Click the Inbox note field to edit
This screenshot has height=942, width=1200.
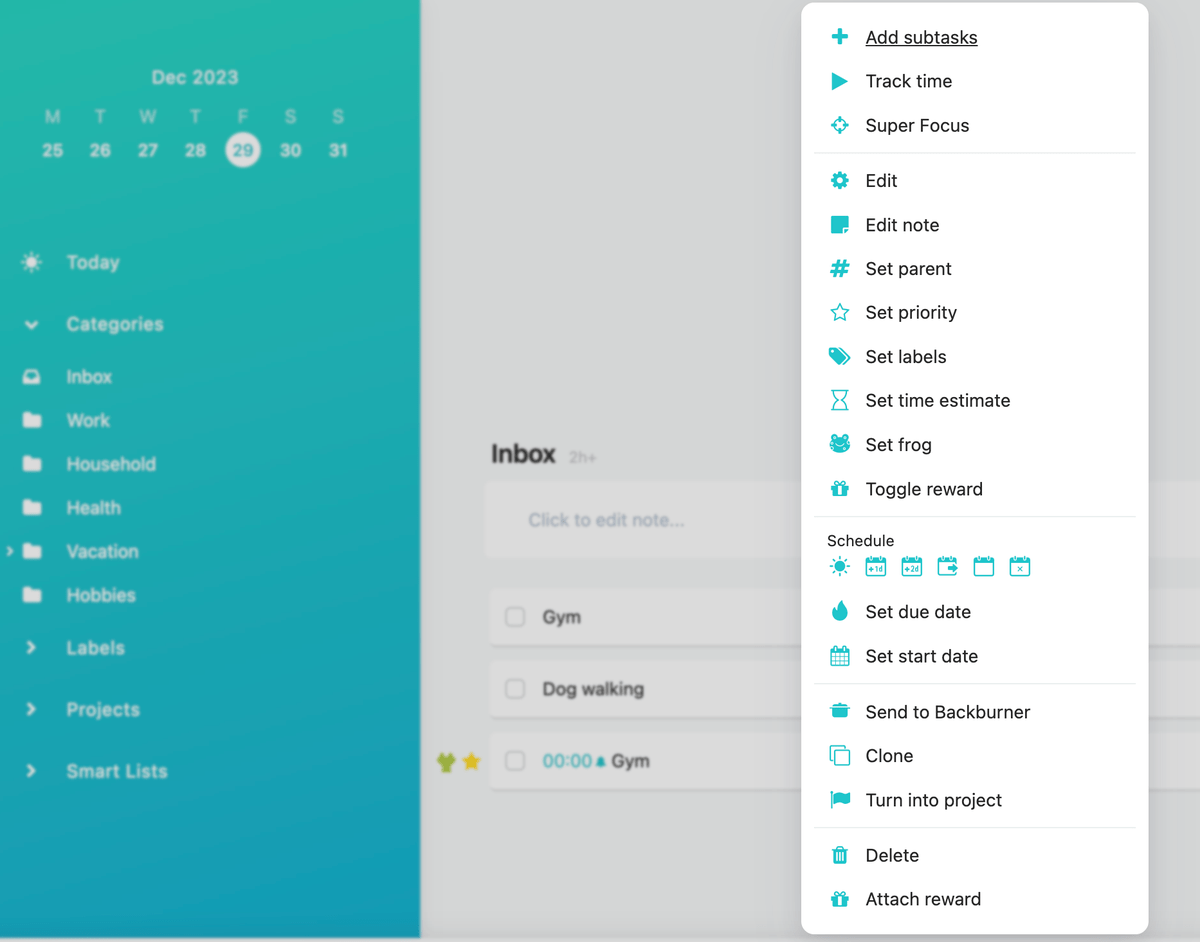pyautogui.click(x=606, y=520)
